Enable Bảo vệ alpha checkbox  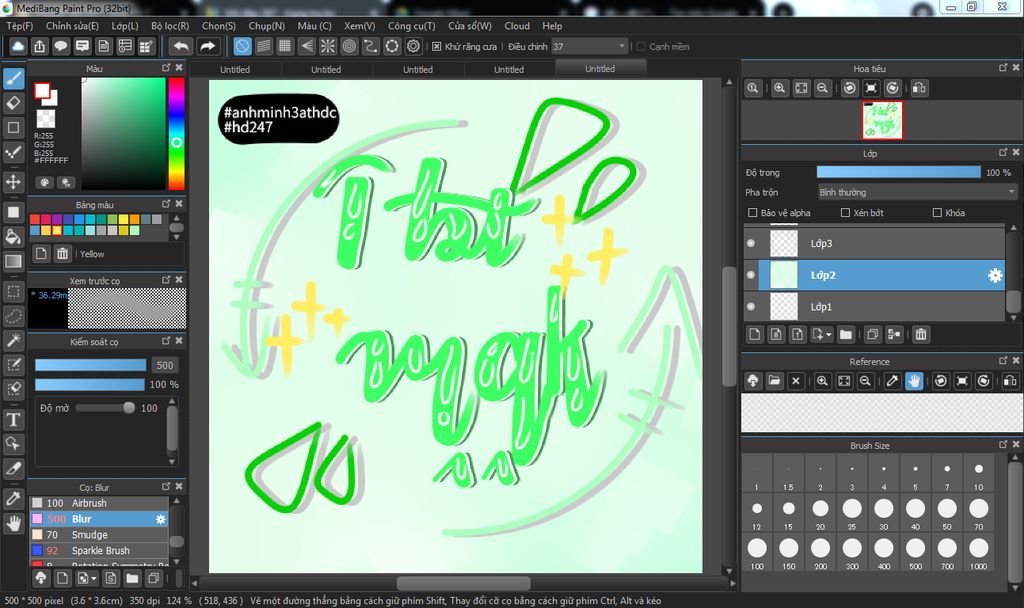pyautogui.click(x=752, y=213)
